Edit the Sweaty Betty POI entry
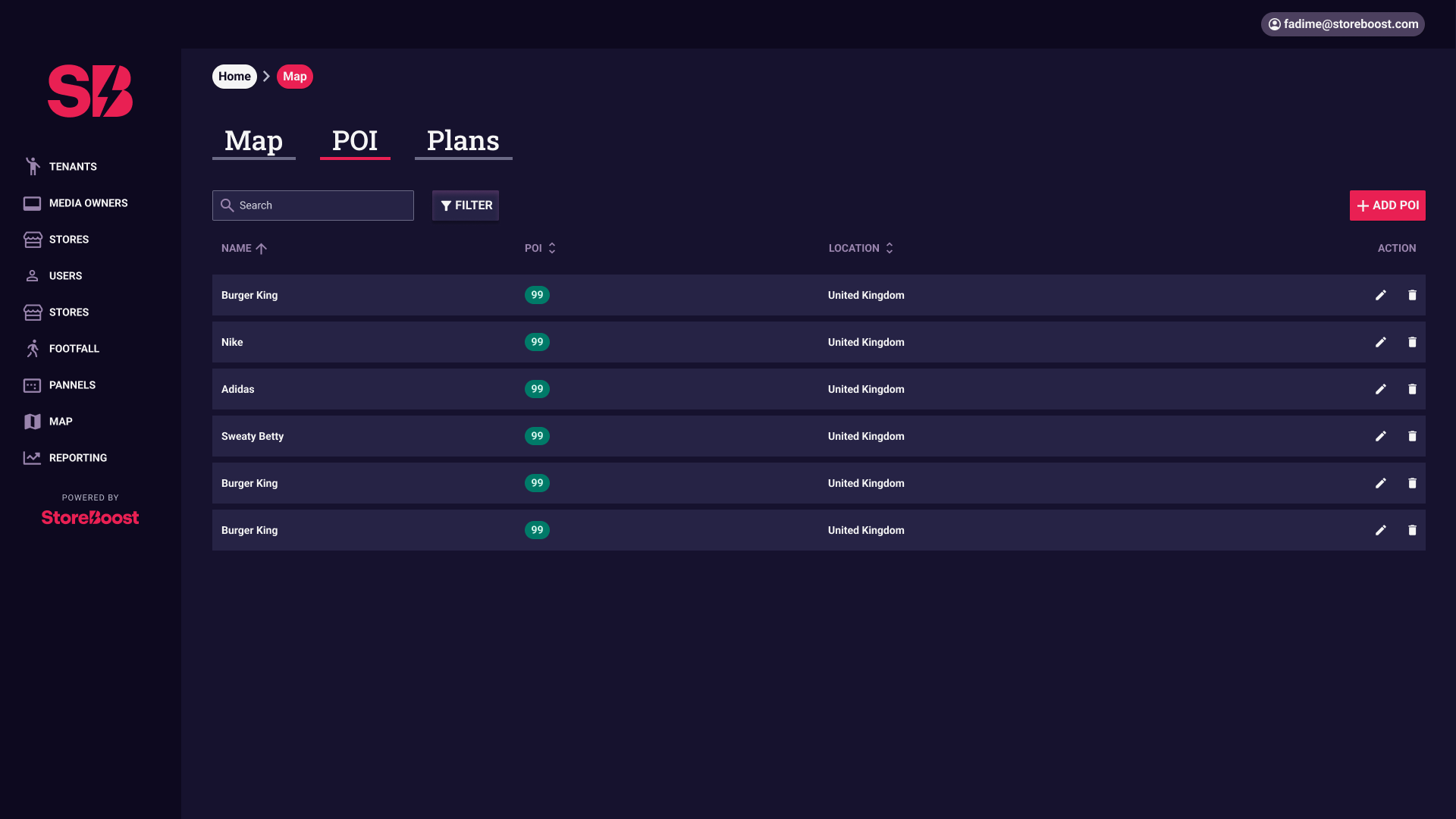 1381,436
